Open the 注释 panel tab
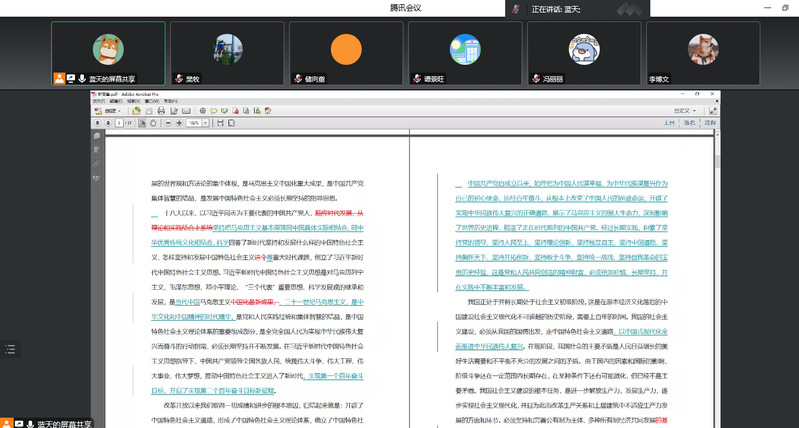Image resolution: width=799 pixels, height=428 pixels. [x=710, y=123]
